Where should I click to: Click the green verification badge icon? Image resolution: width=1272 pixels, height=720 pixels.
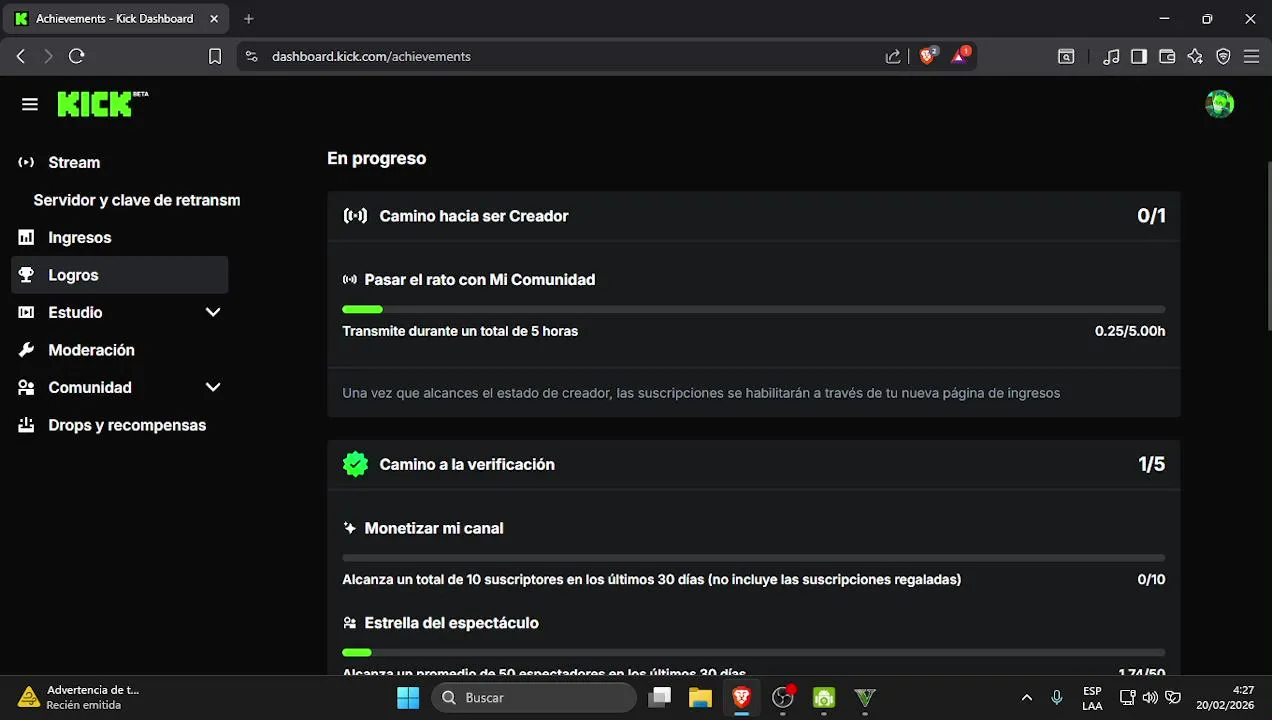point(355,464)
